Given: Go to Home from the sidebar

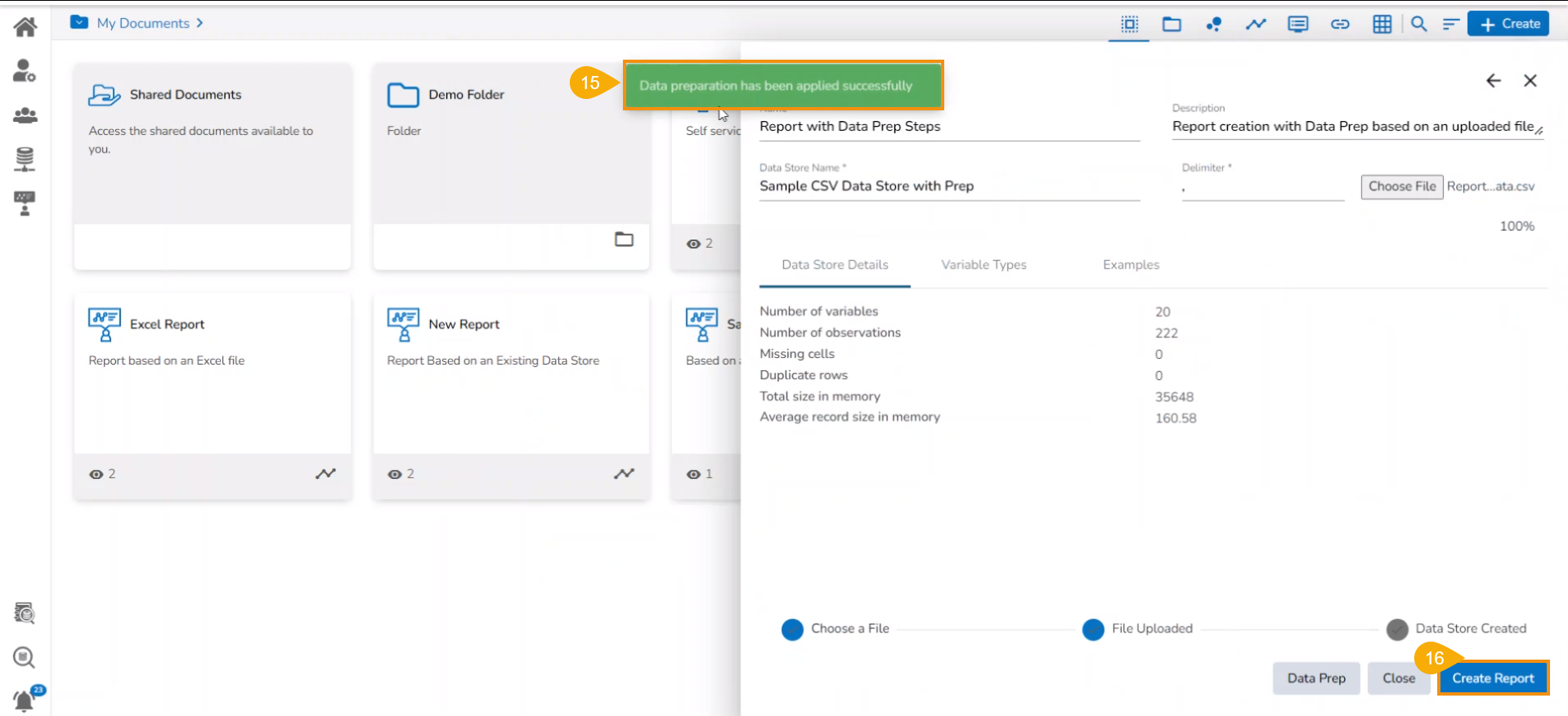Looking at the screenshot, I should [25, 27].
